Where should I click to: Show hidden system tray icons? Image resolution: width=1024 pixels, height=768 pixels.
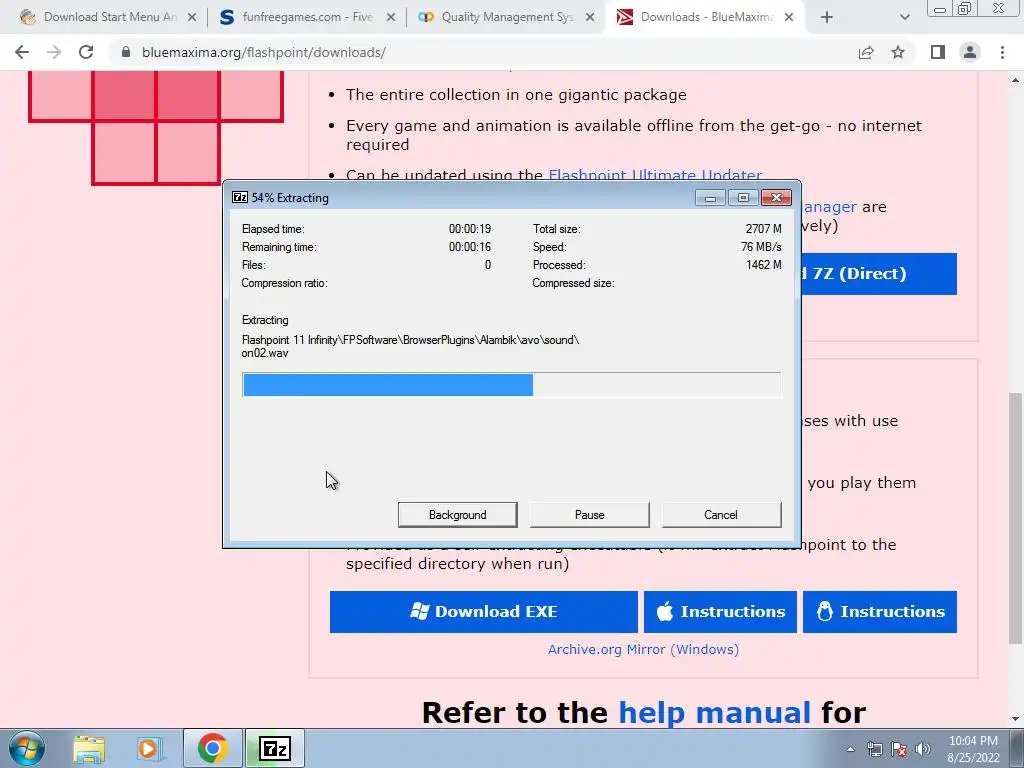click(x=850, y=749)
